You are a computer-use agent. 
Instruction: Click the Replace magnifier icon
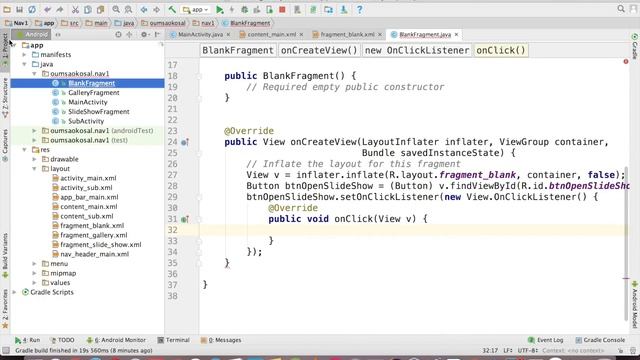click(x=128, y=9)
